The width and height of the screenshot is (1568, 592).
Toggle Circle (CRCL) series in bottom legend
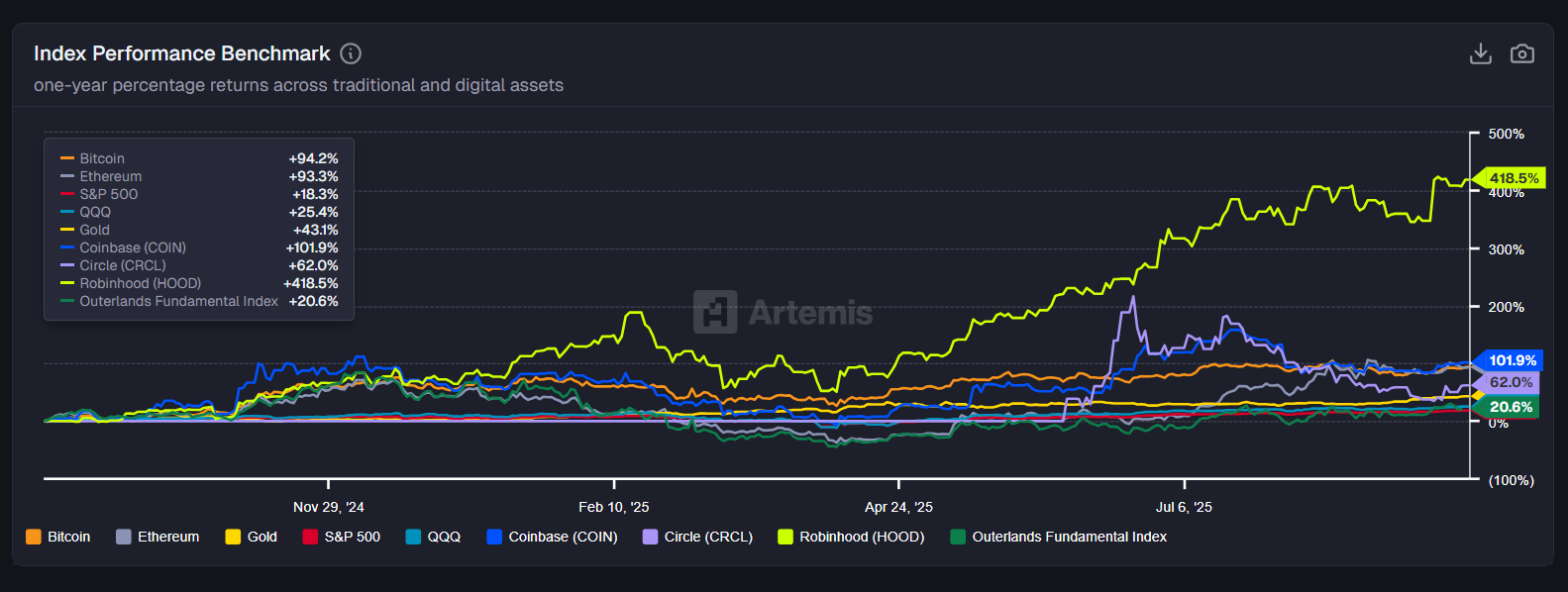tap(698, 537)
